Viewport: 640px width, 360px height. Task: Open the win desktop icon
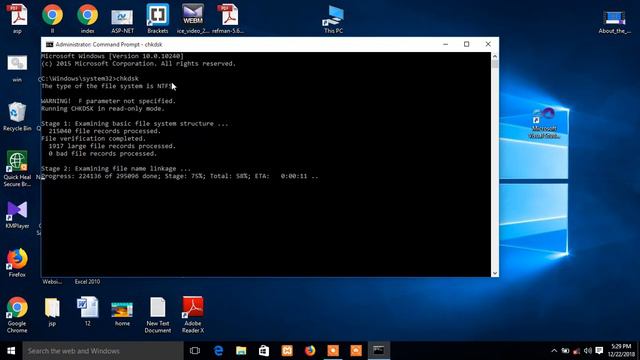point(17,68)
